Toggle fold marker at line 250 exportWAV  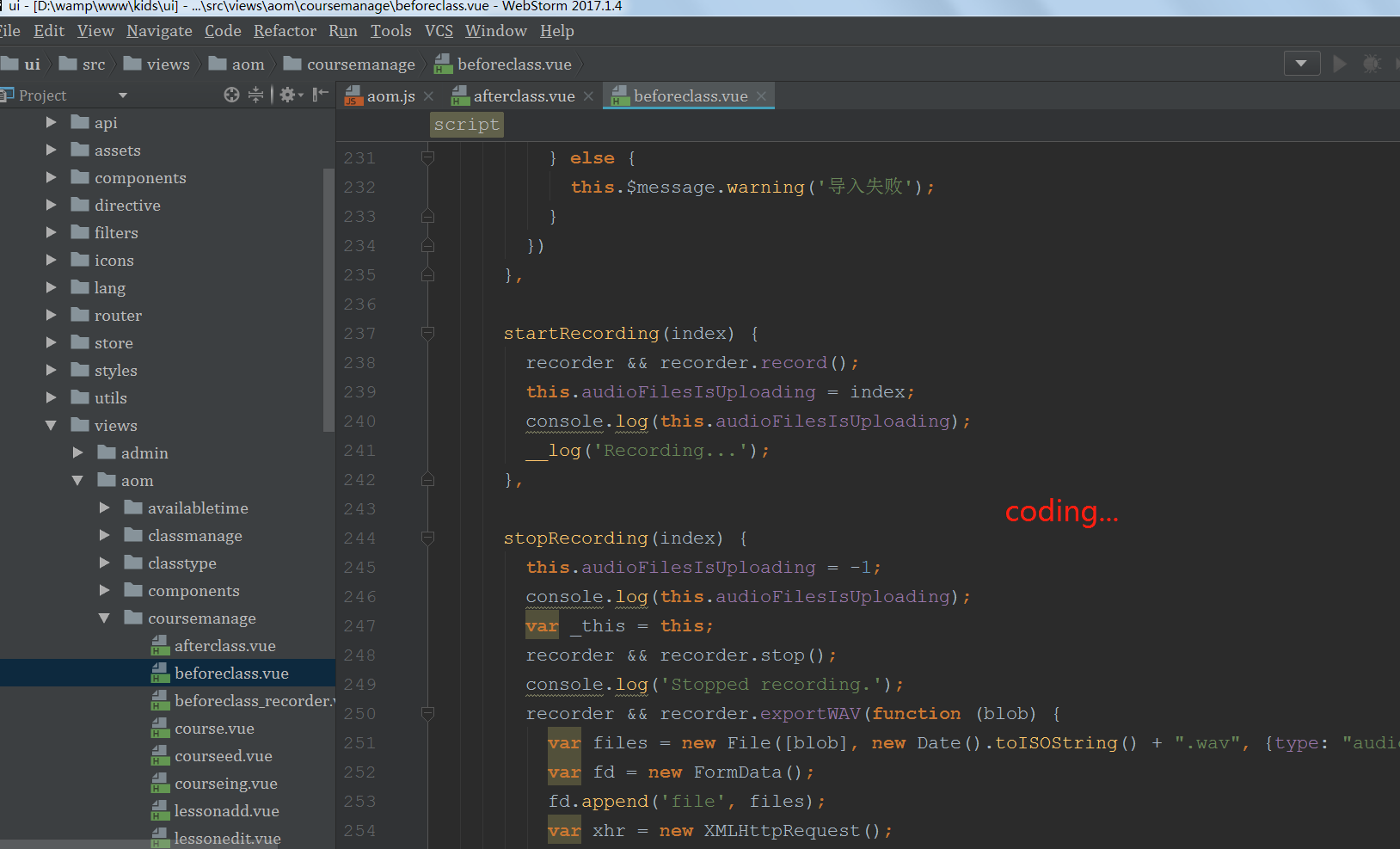coord(427,713)
